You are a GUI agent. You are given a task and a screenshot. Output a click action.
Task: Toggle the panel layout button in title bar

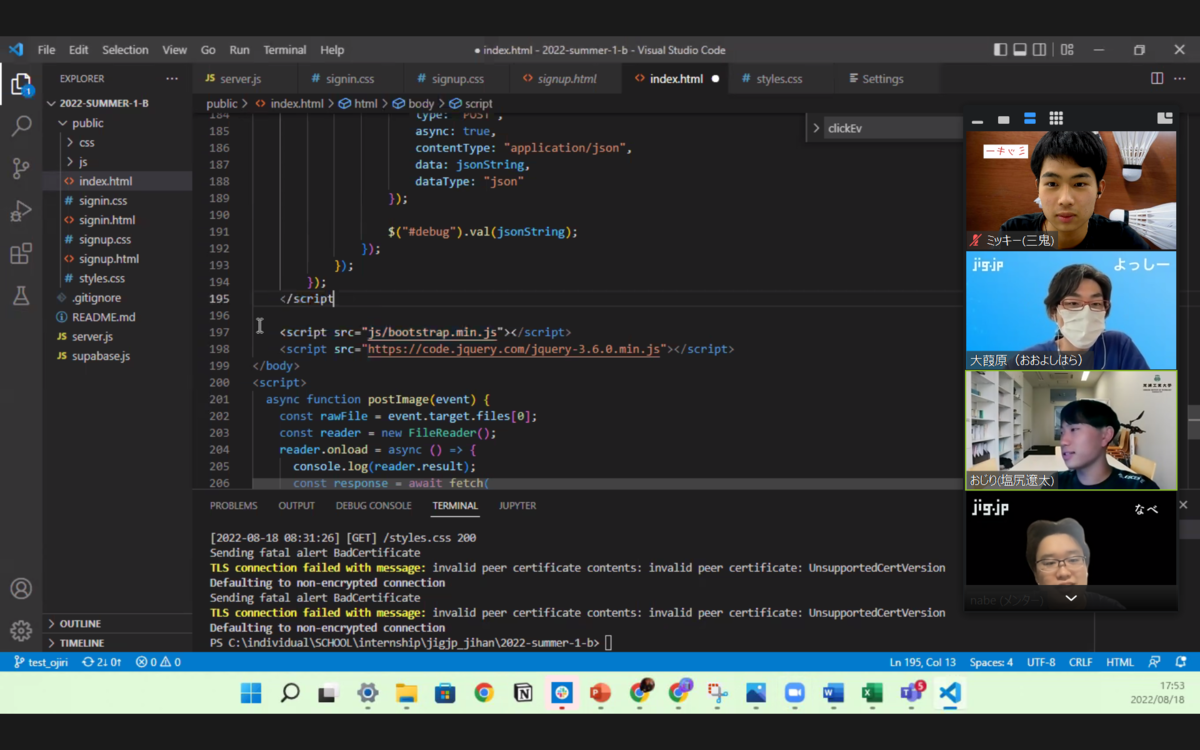[x=1020, y=50]
